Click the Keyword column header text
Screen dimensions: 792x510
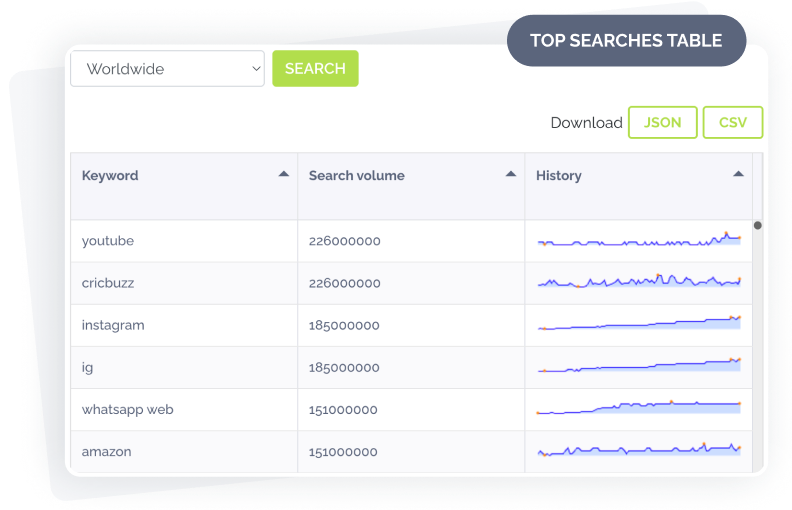point(110,176)
